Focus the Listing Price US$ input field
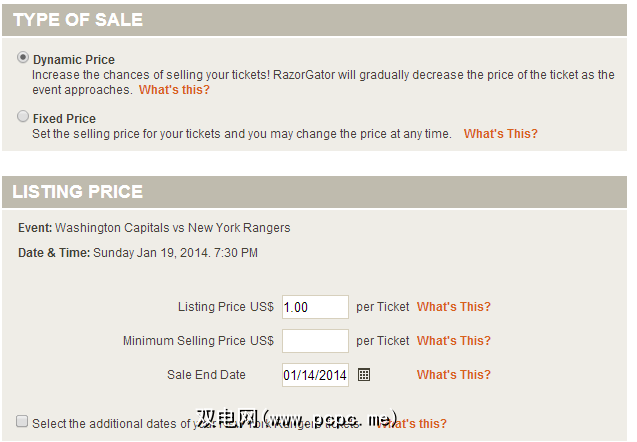637x442 pixels. tap(315, 307)
